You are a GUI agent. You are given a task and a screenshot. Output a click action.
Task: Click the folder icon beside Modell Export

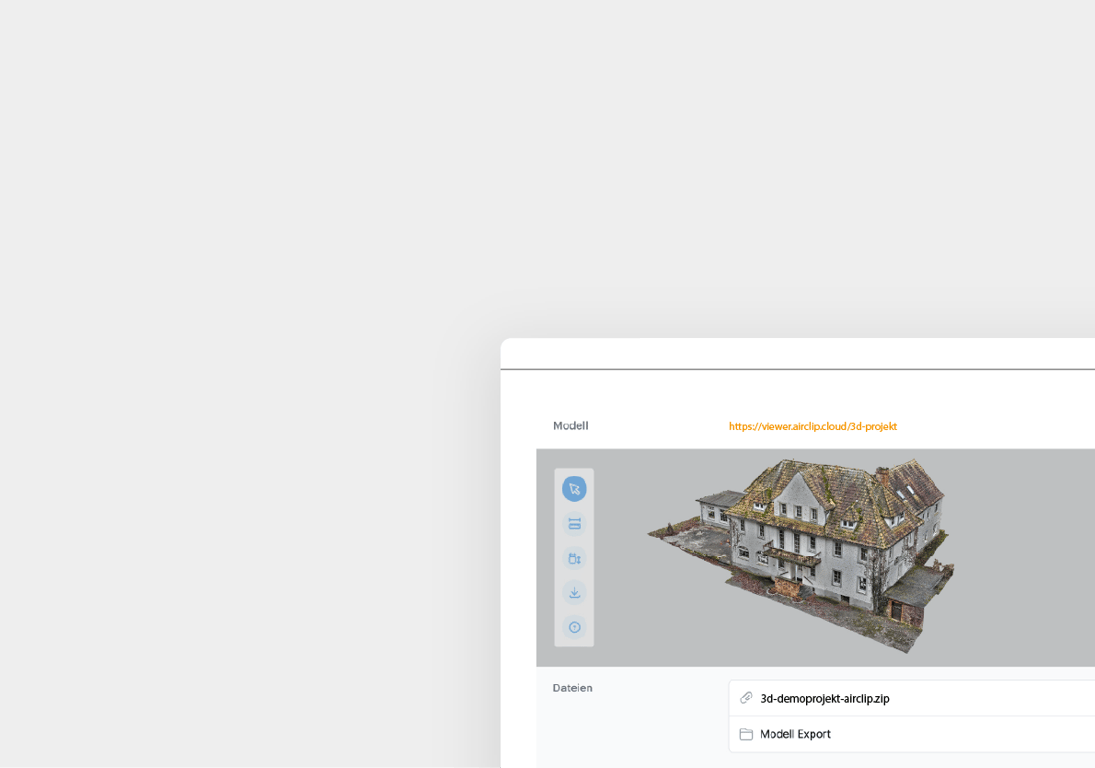[746, 734]
